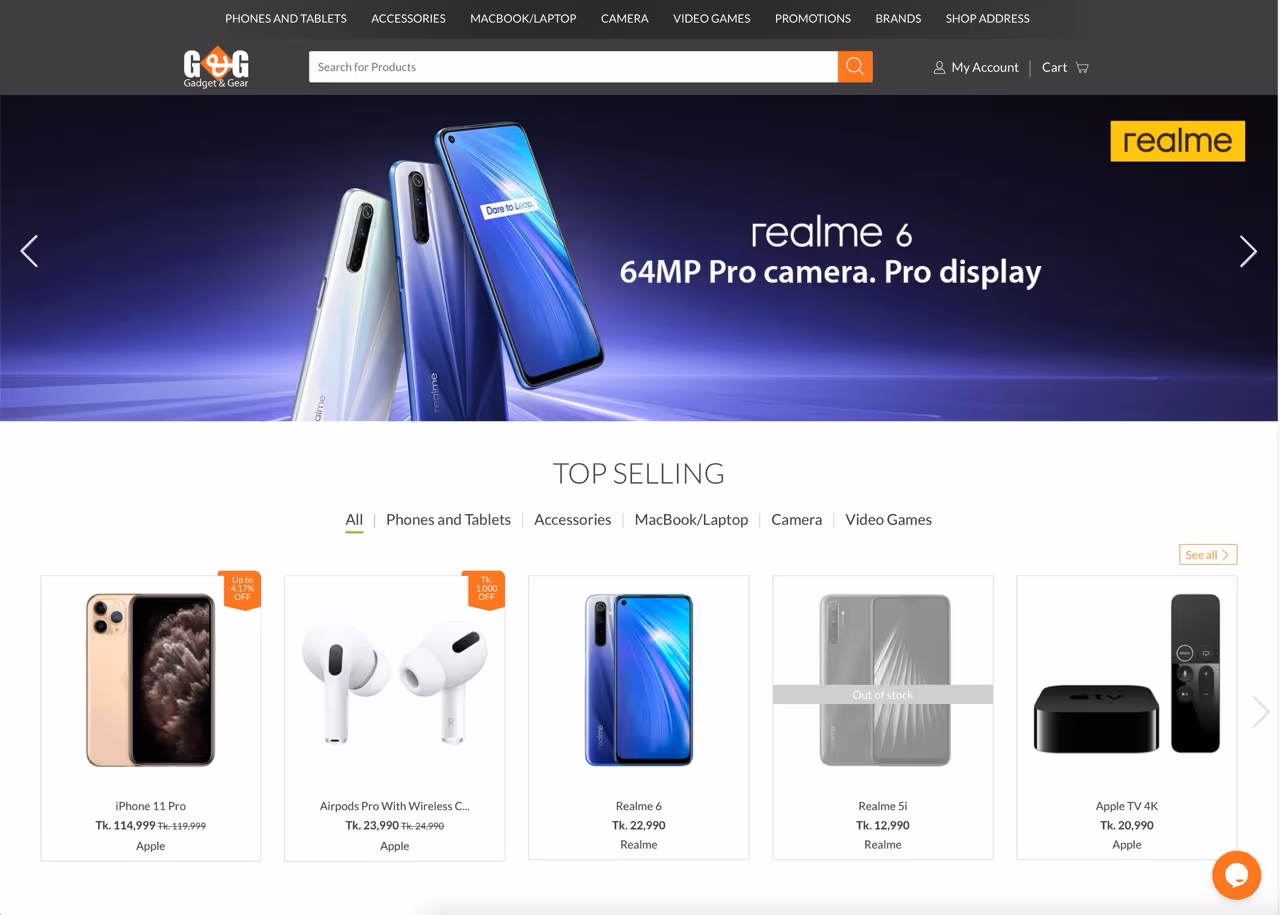Open the Accessories navigation menu
The width and height of the screenshot is (1280, 915).
click(x=408, y=18)
